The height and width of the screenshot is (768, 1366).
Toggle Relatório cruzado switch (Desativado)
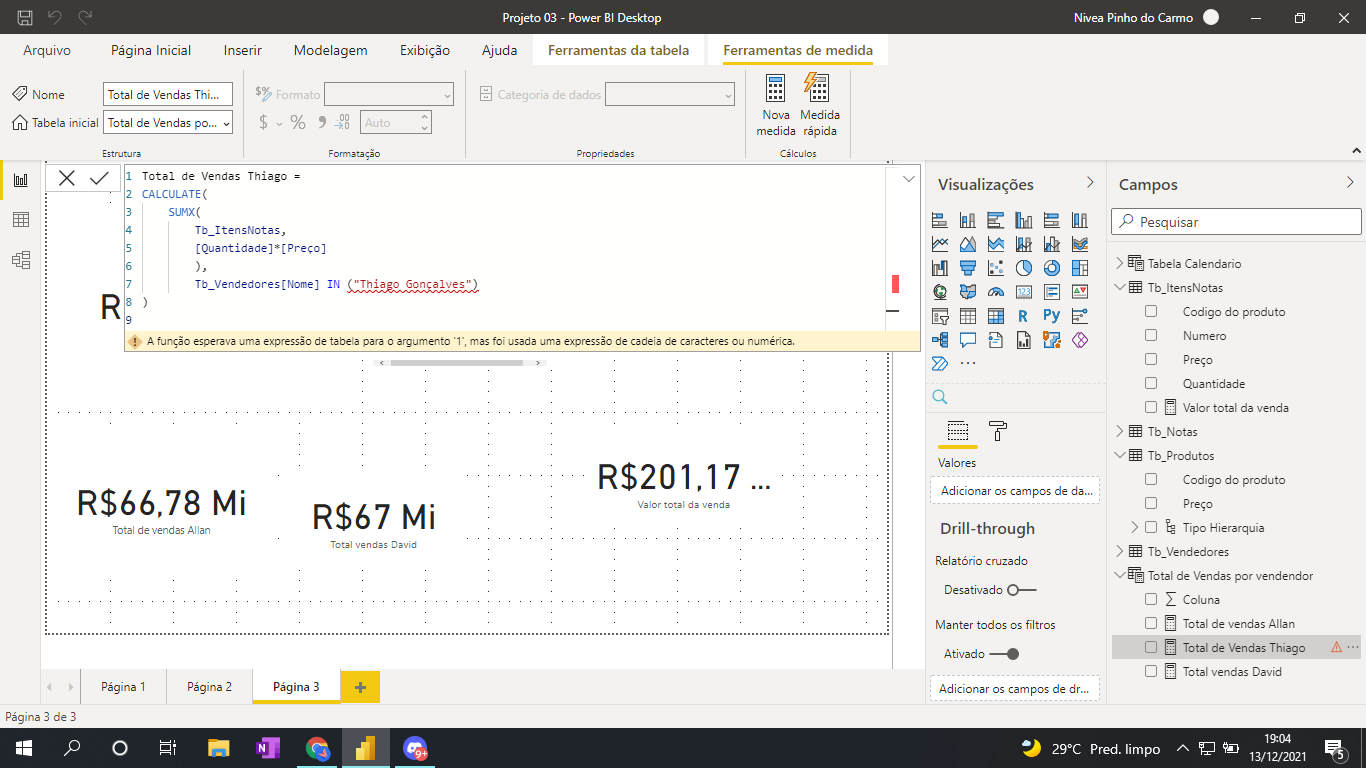click(x=1022, y=590)
